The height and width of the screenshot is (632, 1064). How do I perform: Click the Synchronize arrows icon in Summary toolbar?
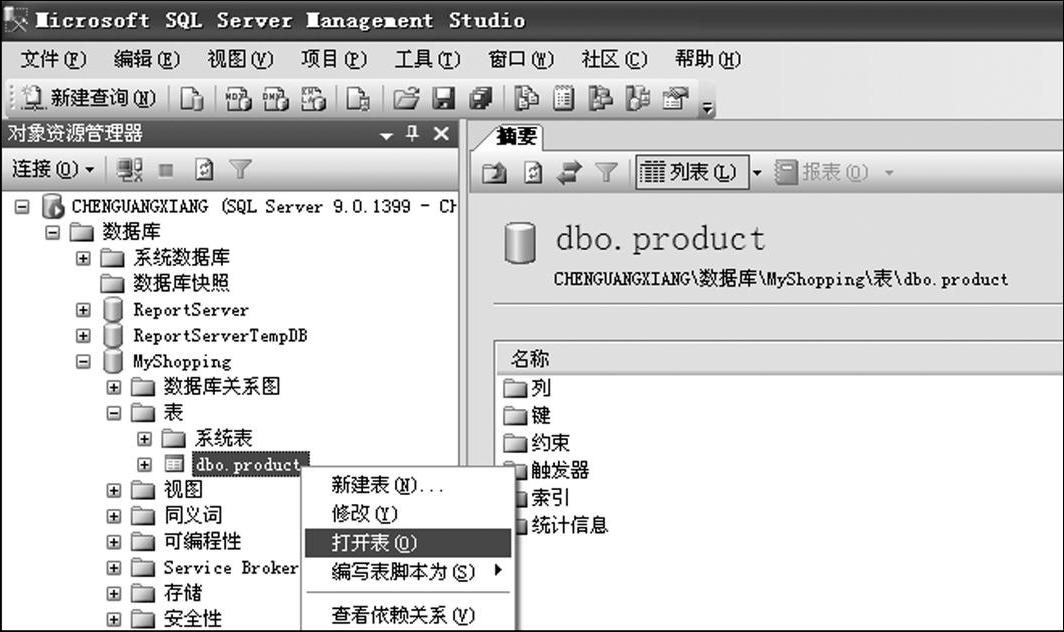coord(569,173)
